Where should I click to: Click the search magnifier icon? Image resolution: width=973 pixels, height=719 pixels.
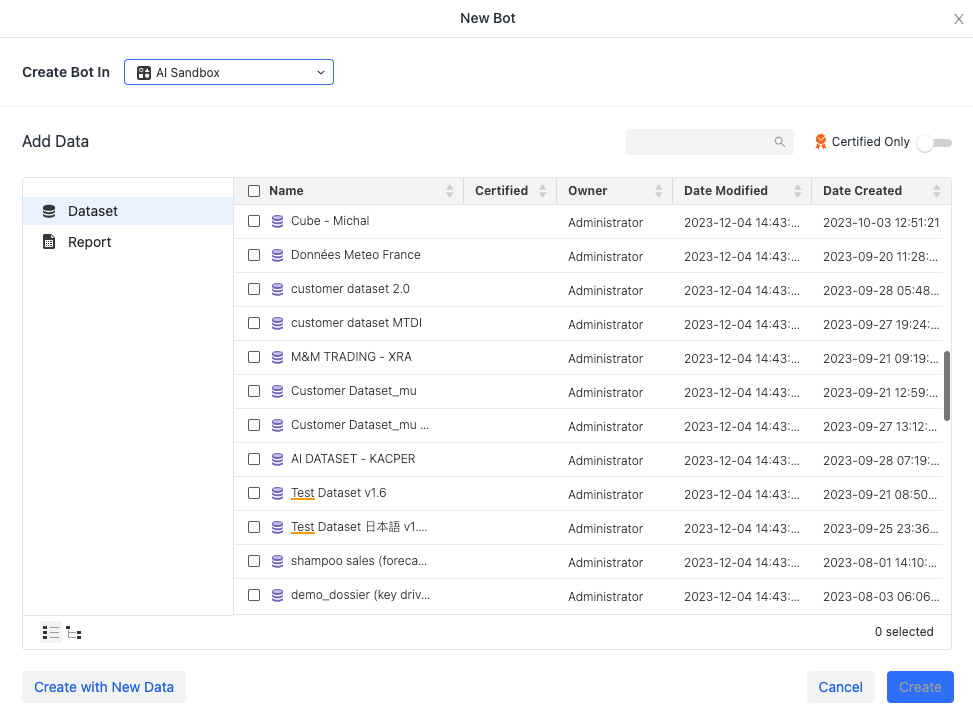(x=780, y=142)
